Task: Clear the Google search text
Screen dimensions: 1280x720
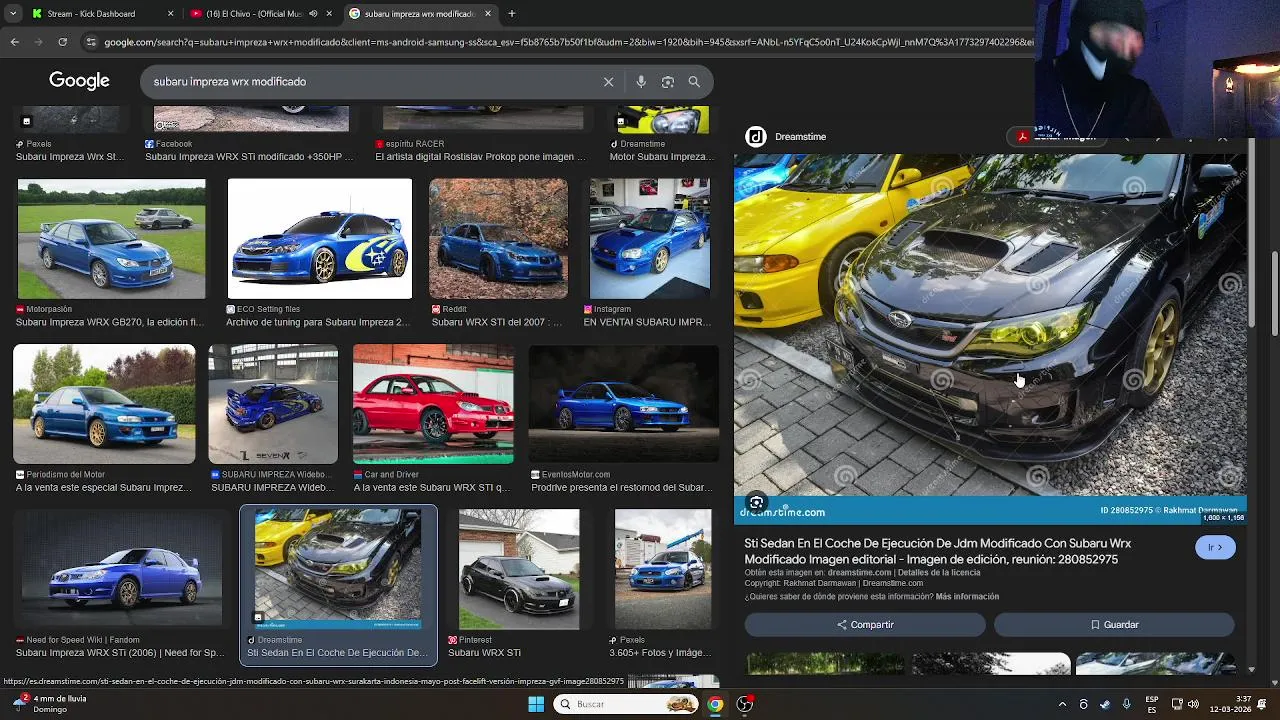Action: [x=608, y=82]
